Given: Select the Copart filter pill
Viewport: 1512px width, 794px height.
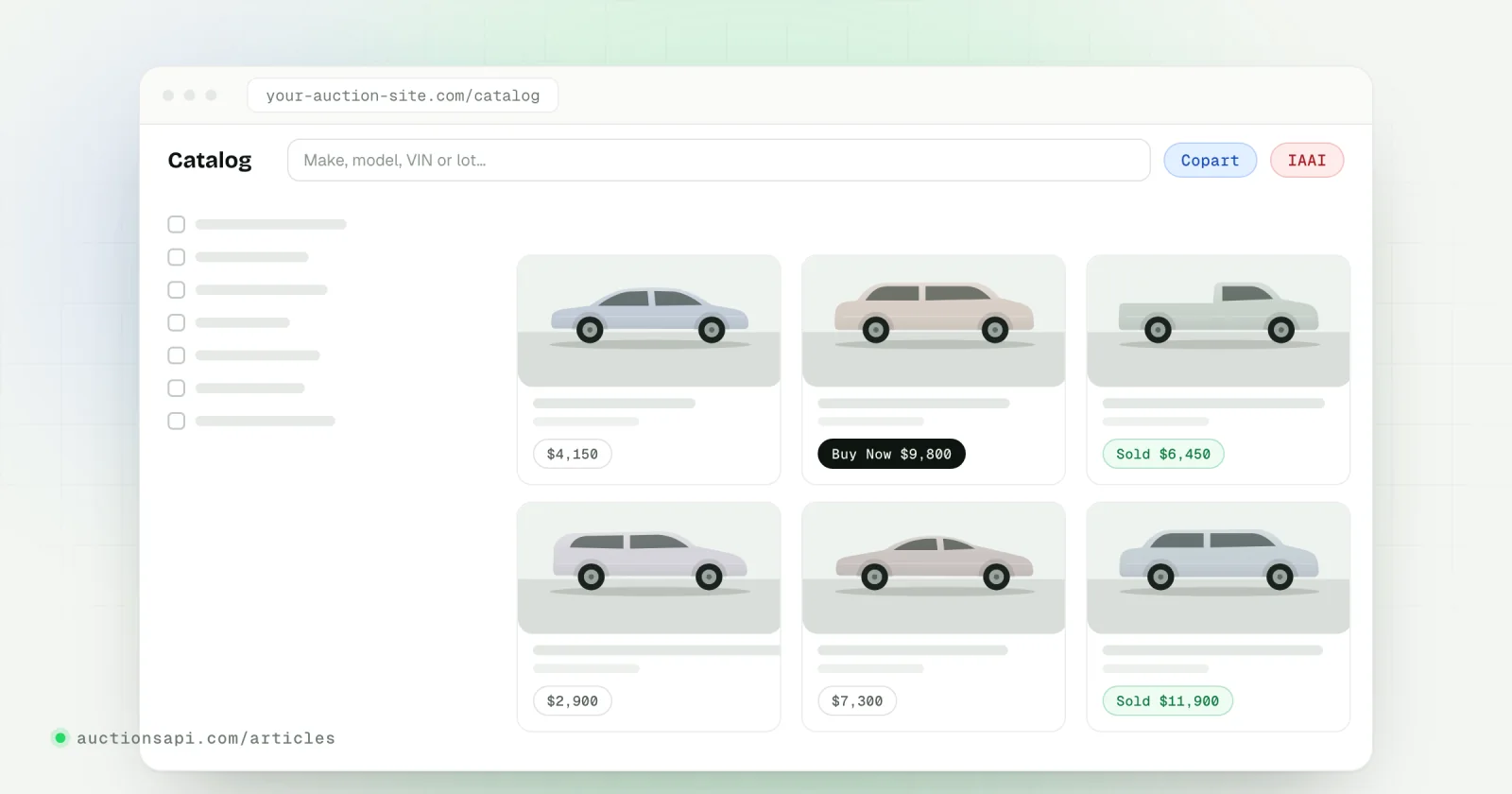Looking at the screenshot, I should pos(1210,160).
